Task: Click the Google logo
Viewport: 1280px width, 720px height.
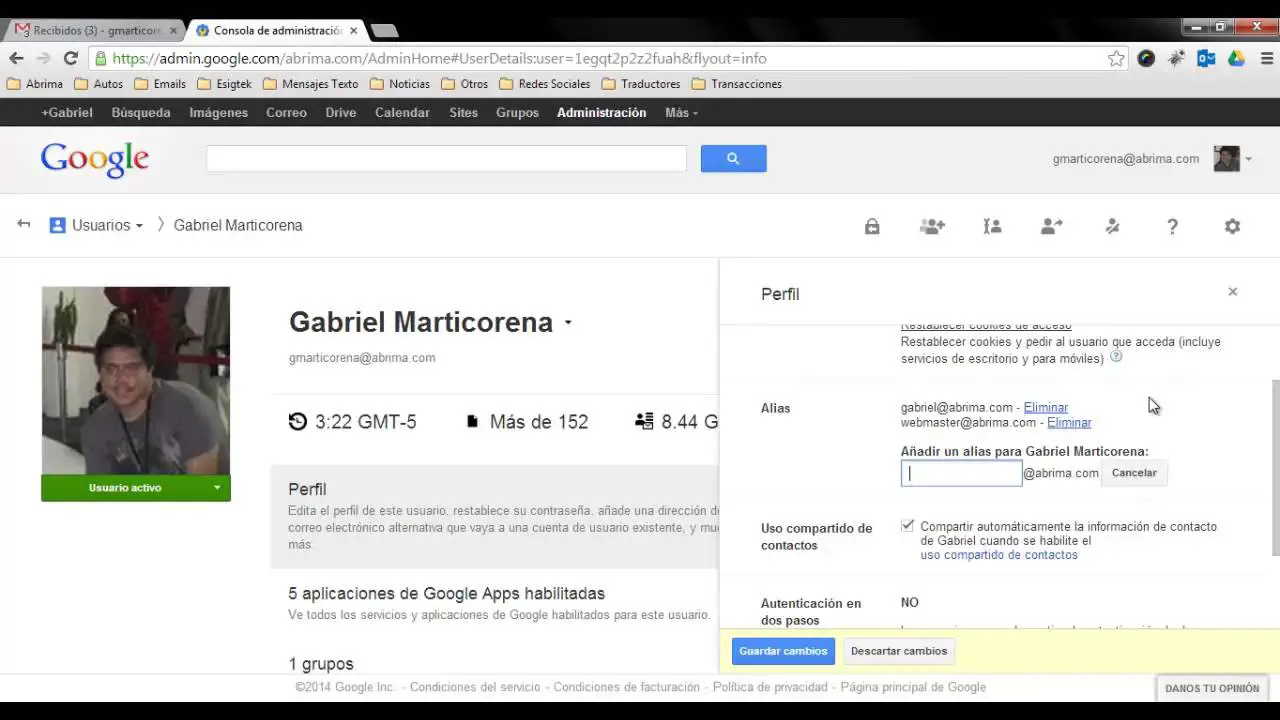Action: 95,159
